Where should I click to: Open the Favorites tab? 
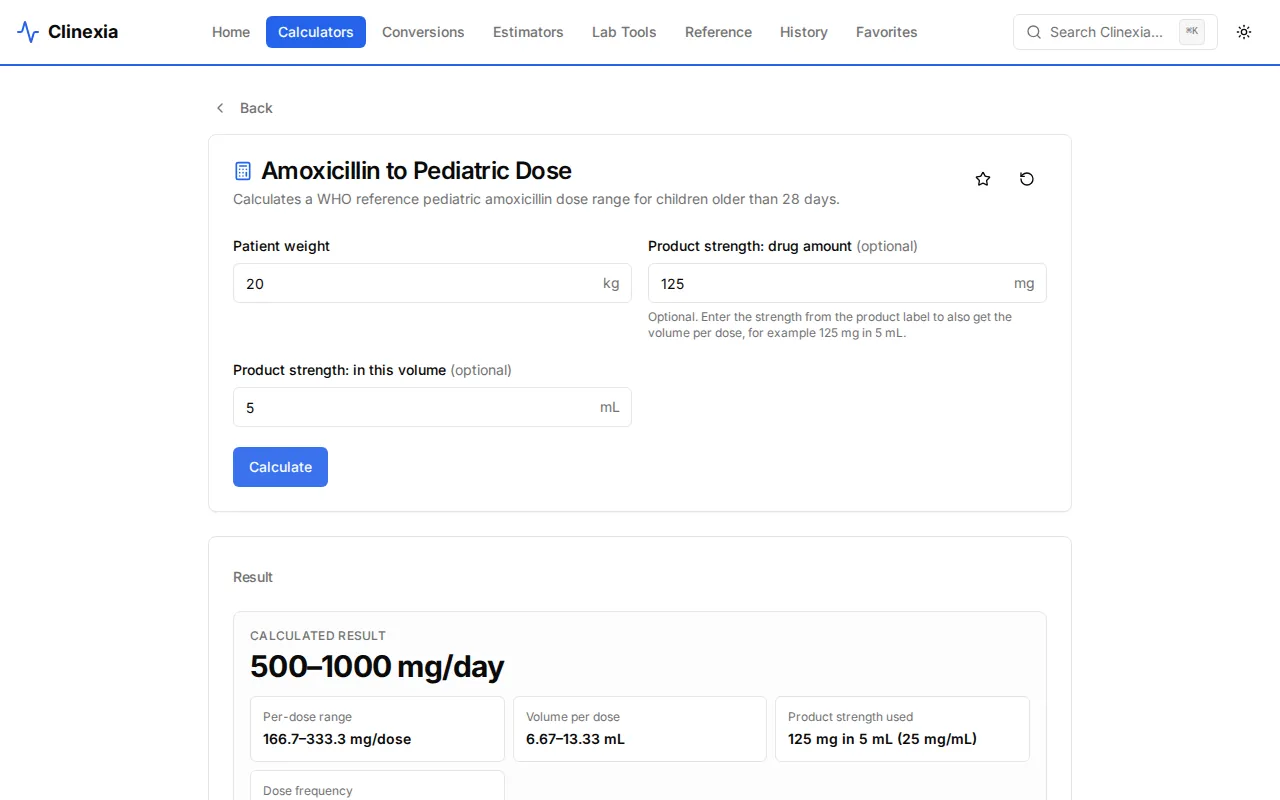(x=887, y=32)
